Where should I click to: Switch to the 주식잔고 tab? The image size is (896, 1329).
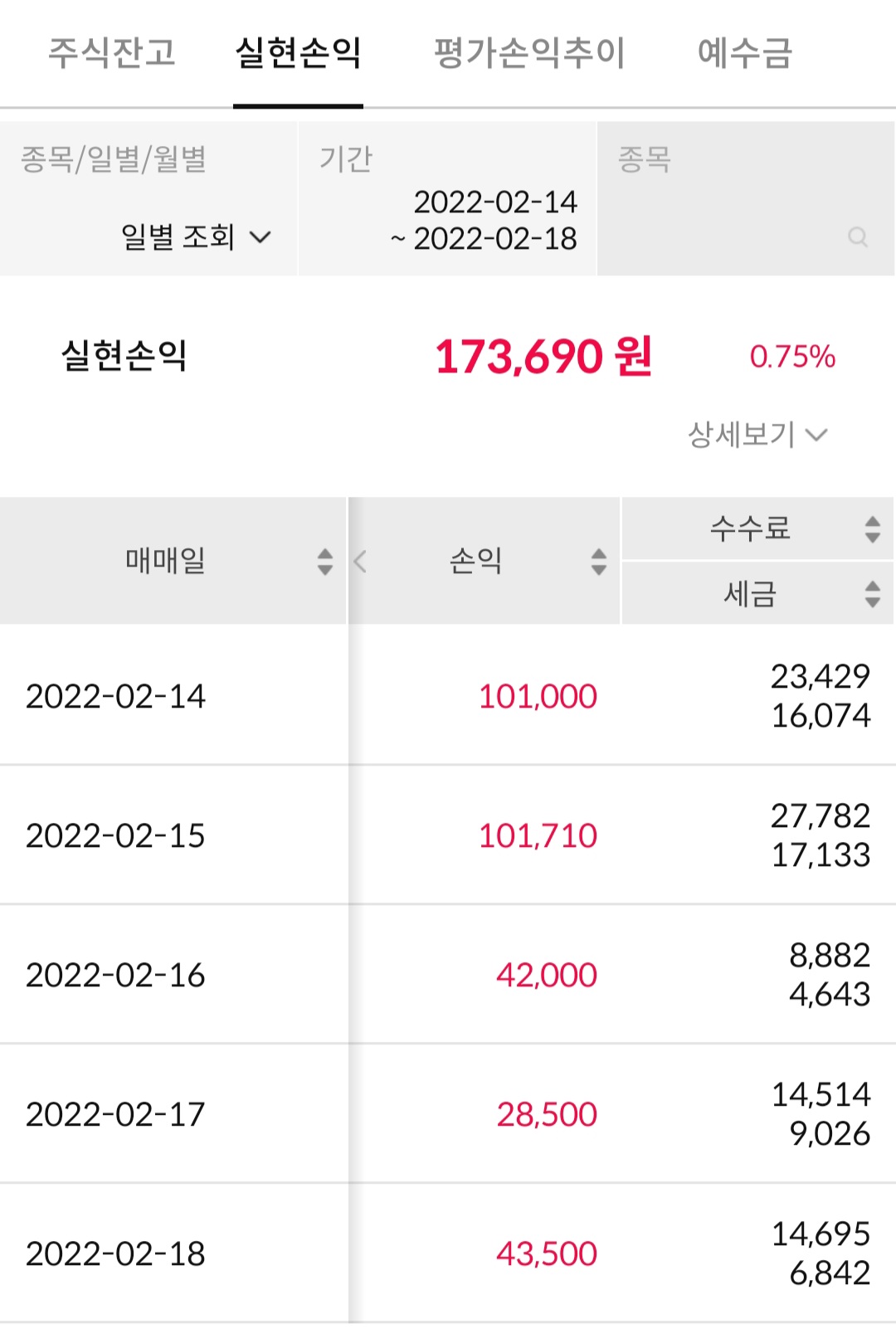click(x=112, y=53)
